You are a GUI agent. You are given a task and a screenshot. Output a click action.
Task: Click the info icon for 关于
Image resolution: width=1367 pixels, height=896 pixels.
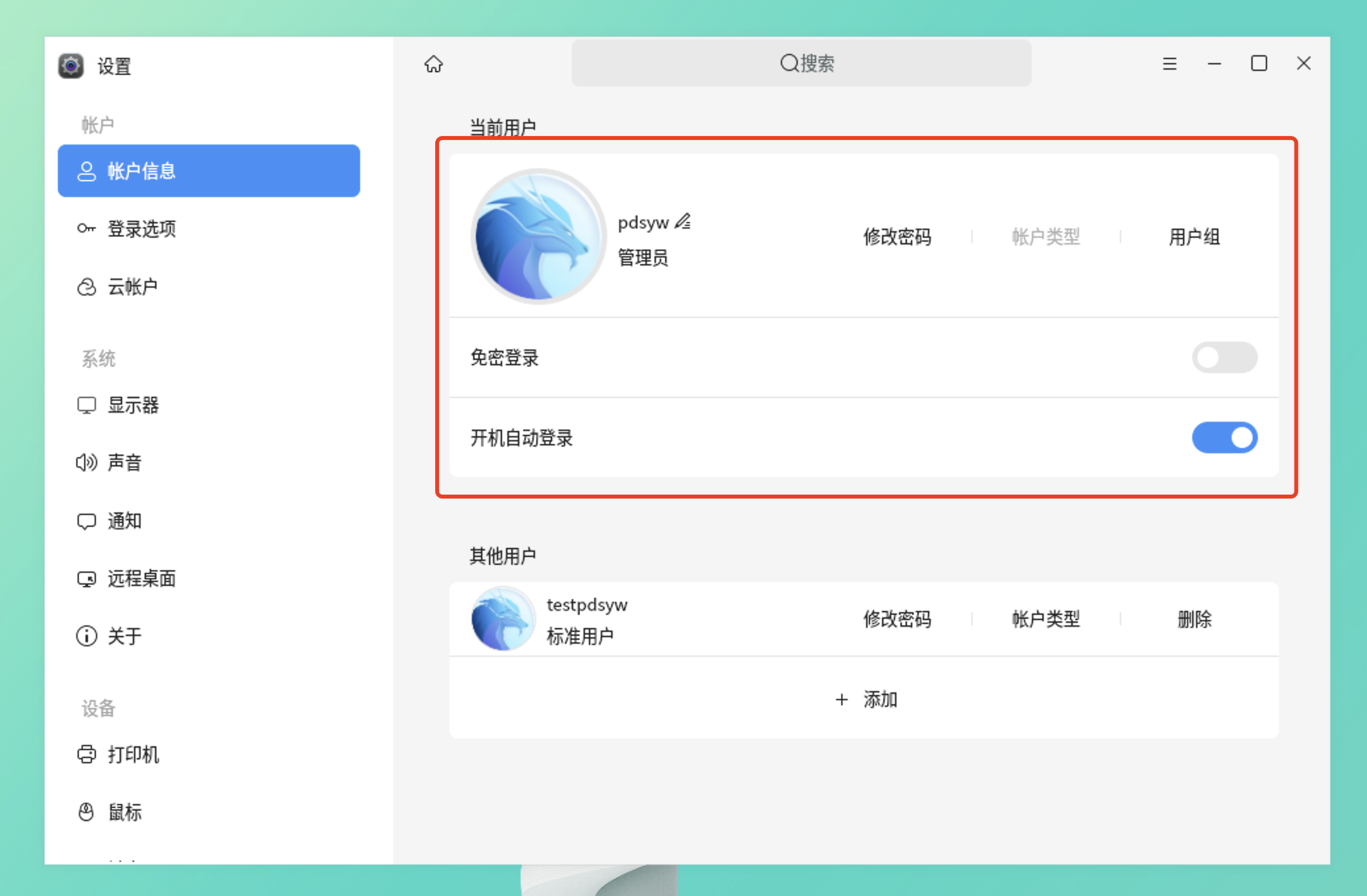tap(86, 636)
